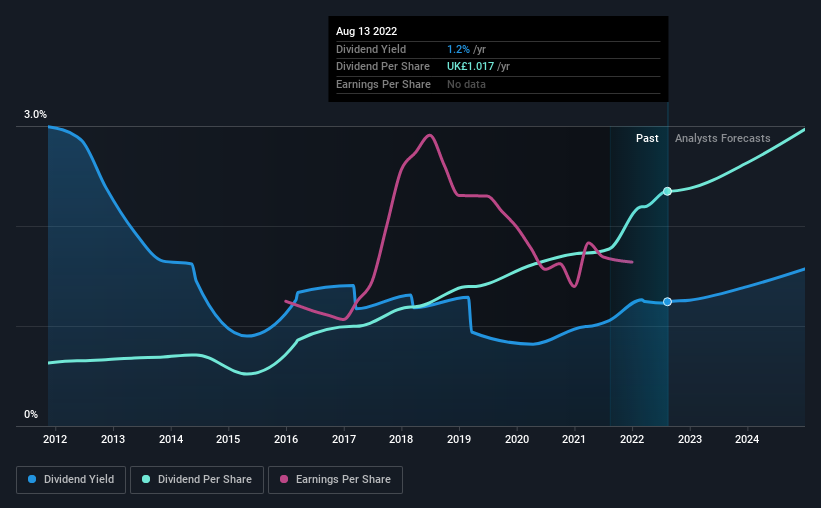Select the 2024 x-axis year label
The width and height of the screenshot is (821, 508).
click(747, 439)
